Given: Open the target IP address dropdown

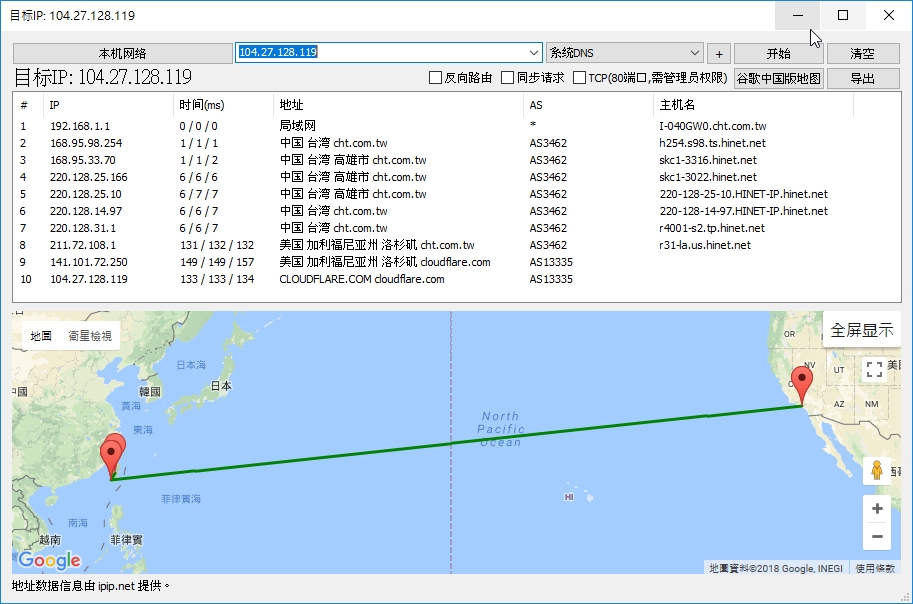Looking at the screenshot, I should [533, 52].
